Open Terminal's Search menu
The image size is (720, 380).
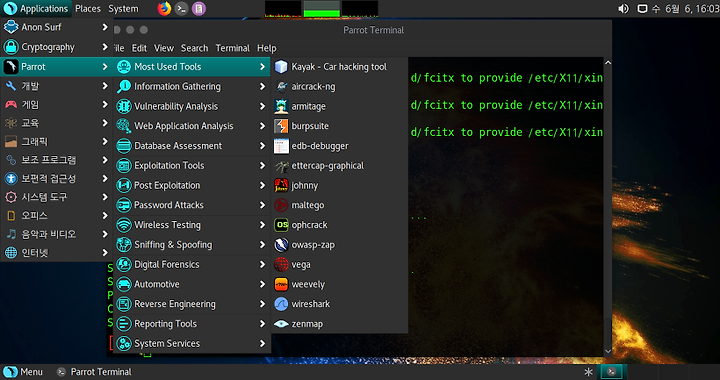[194, 48]
